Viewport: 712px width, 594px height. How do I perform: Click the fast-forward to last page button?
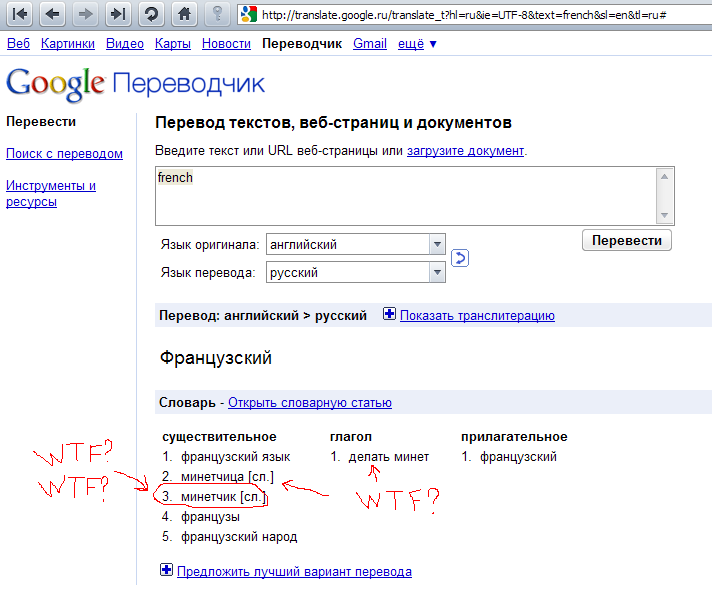118,14
